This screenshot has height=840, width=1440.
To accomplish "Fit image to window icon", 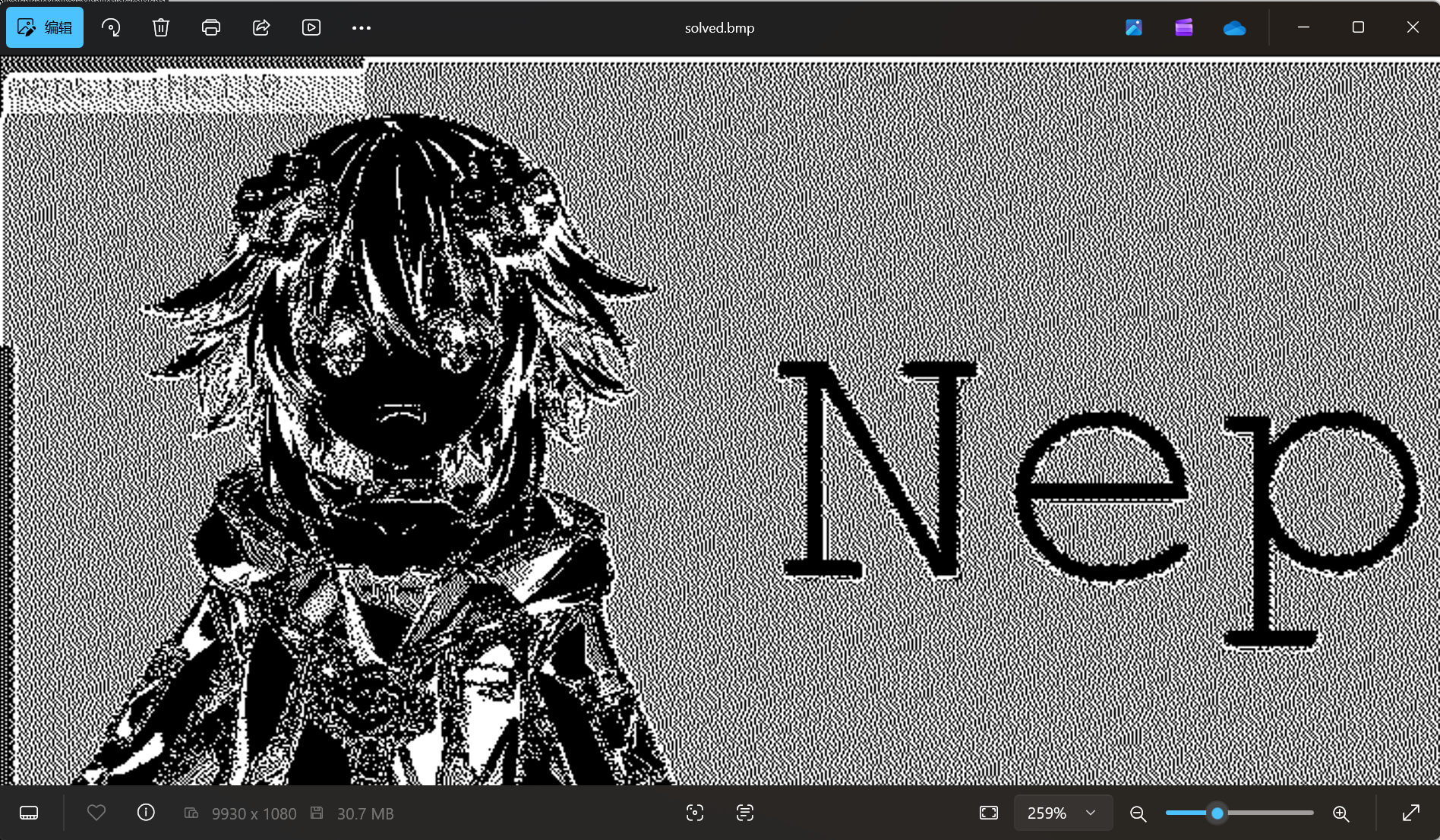I will pos(989,813).
